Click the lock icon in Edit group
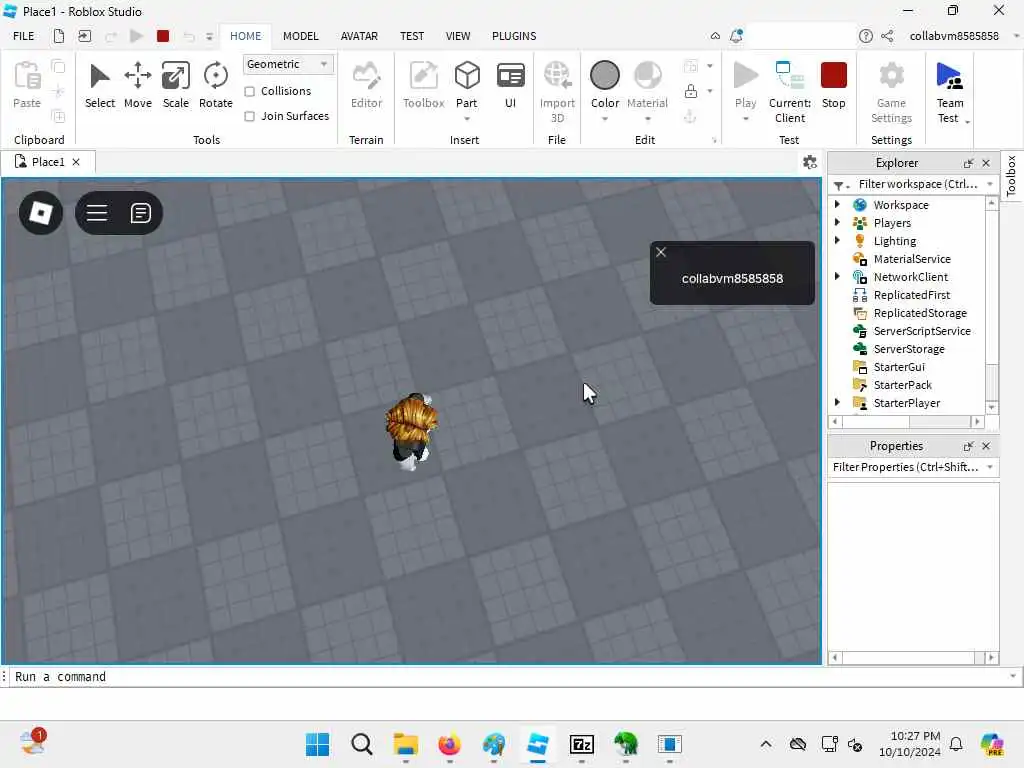 point(691,91)
